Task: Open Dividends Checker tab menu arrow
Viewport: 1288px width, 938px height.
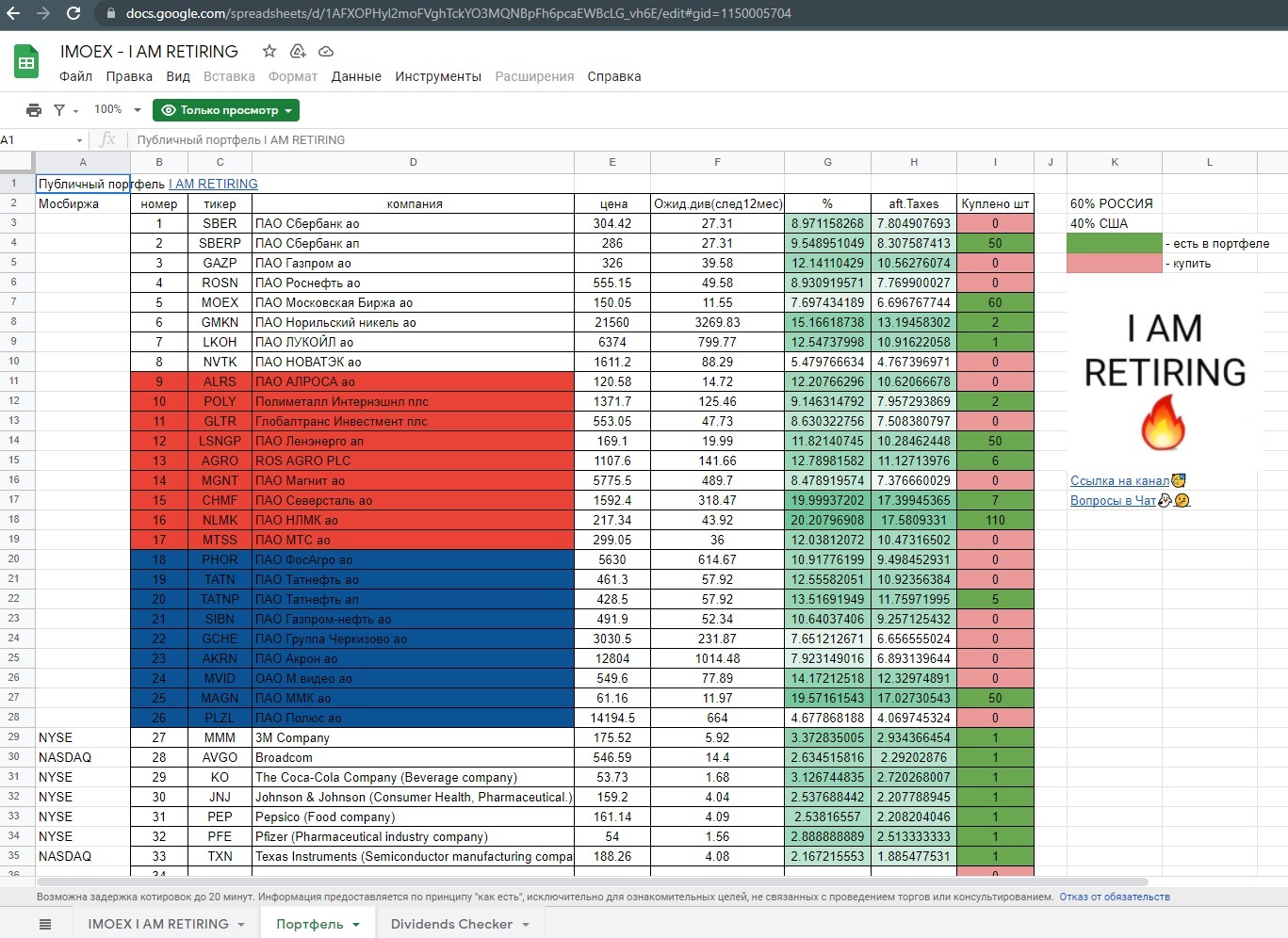Action: pos(525,925)
